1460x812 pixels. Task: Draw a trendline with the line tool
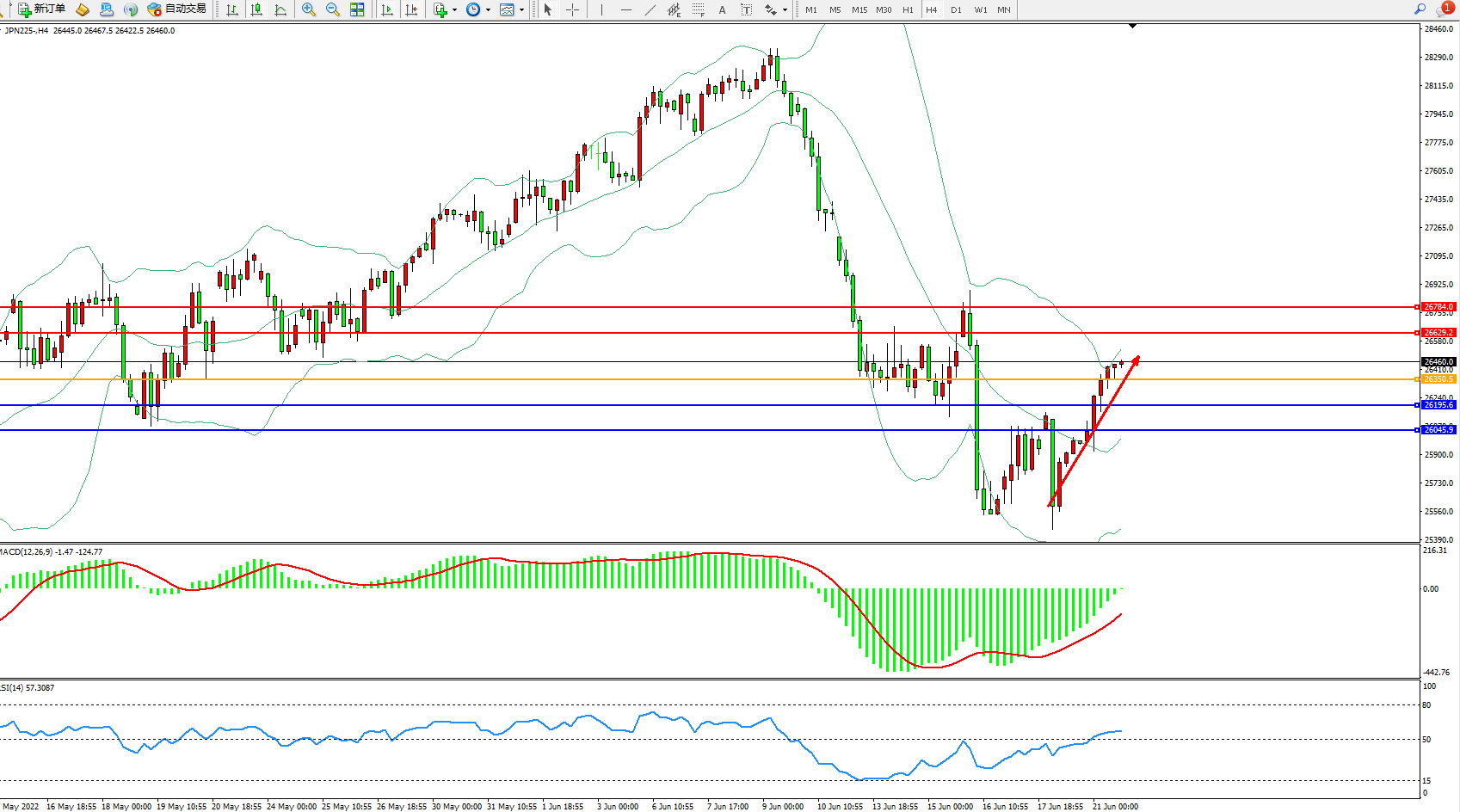coord(650,9)
